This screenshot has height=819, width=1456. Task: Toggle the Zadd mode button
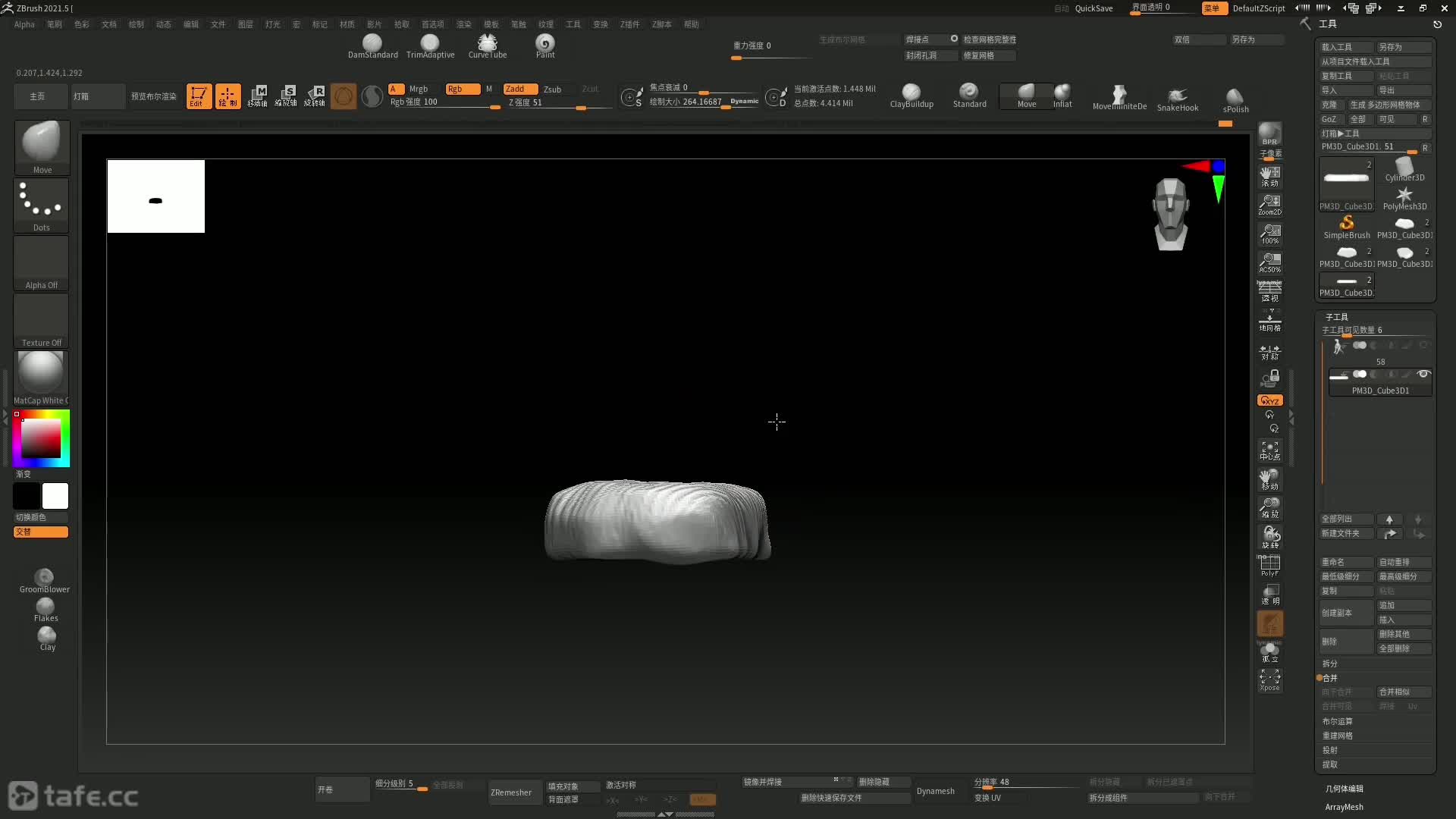[520, 89]
